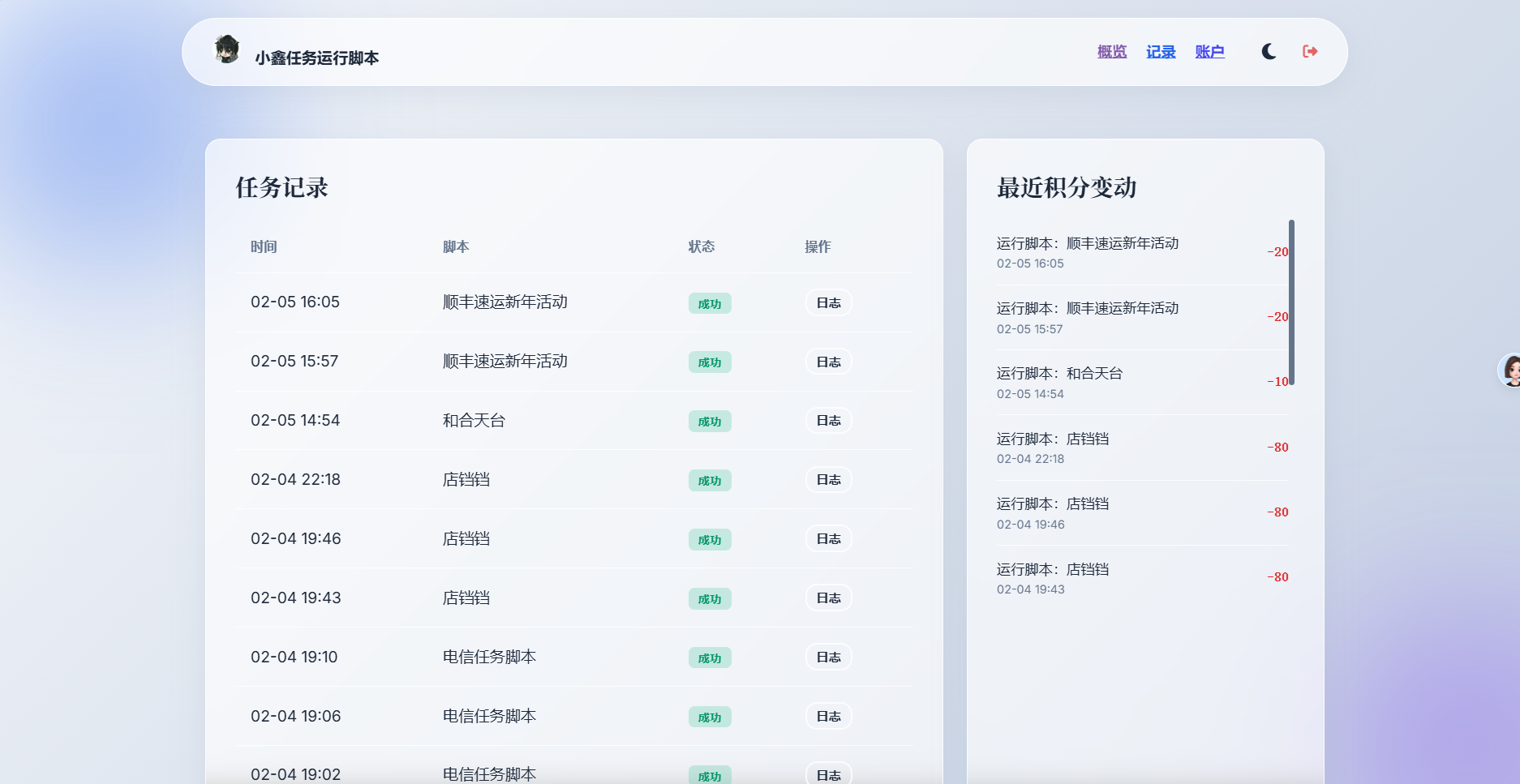Click the 成功 badge for 02-05 15:57

tap(710, 362)
